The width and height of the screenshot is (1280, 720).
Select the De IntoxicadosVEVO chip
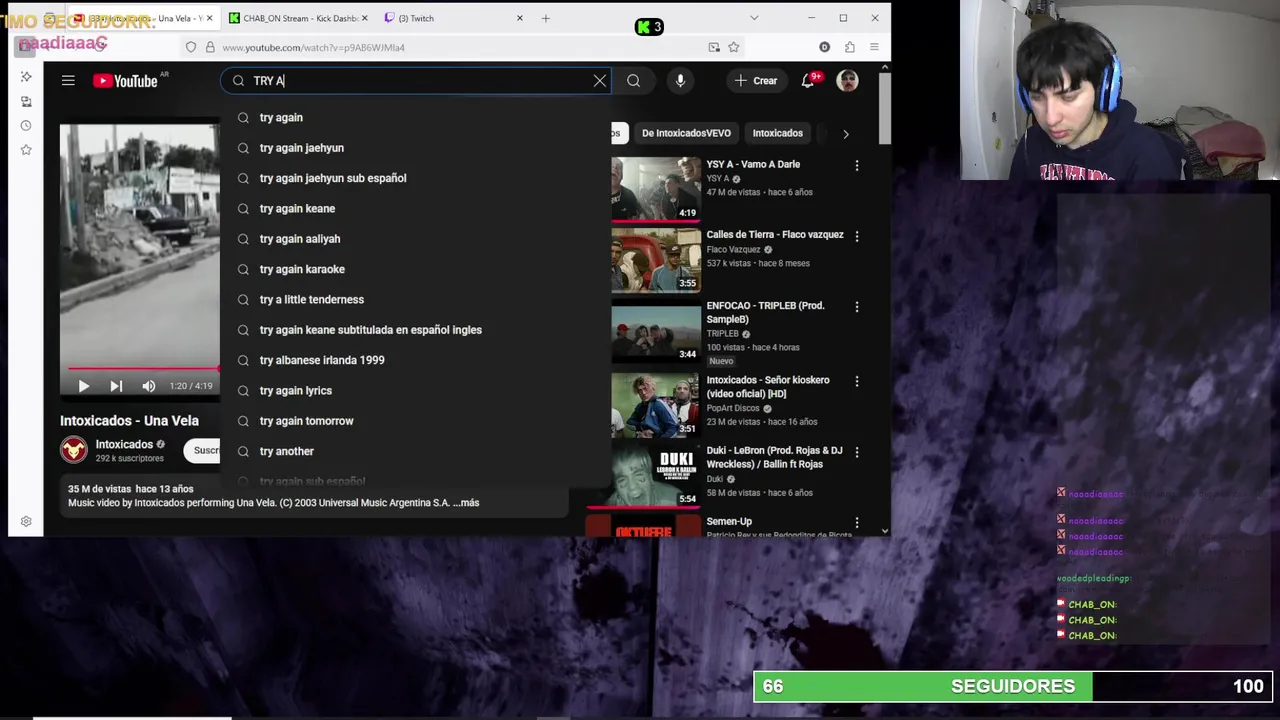pos(686,133)
